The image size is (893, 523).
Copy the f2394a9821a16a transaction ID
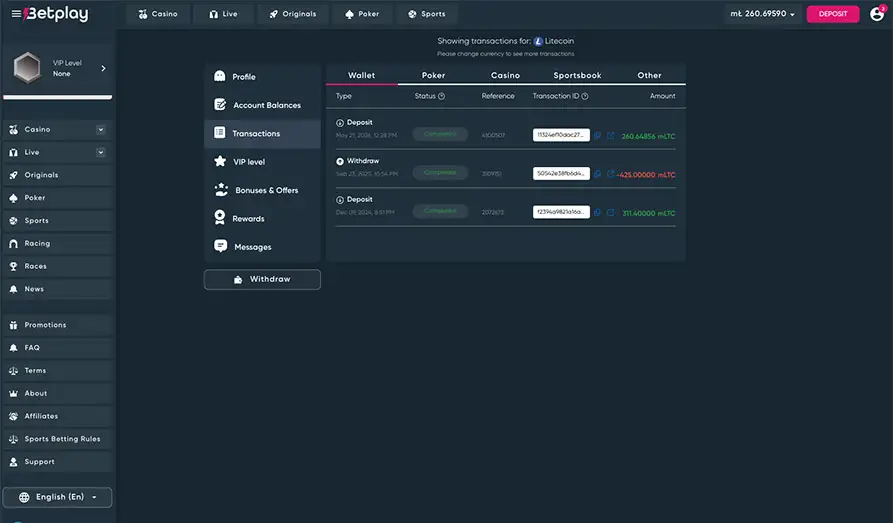pyautogui.click(x=597, y=213)
